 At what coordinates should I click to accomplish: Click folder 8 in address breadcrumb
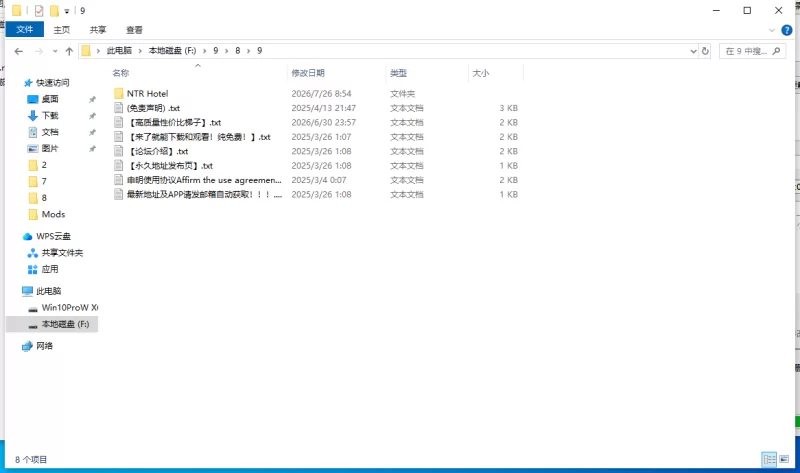point(238,51)
